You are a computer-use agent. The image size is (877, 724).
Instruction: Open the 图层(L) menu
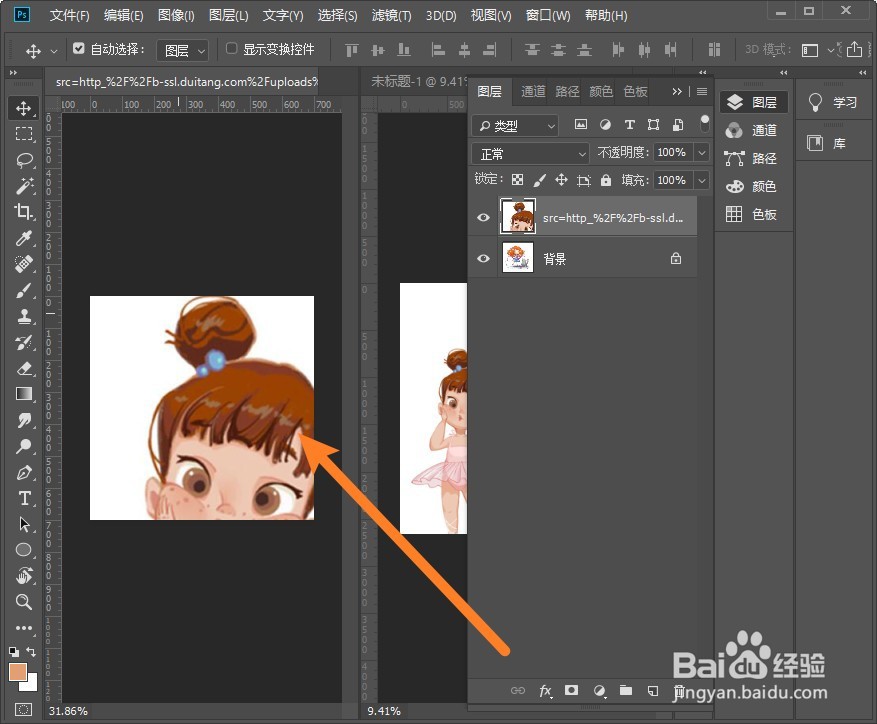(x=228, y=16)
